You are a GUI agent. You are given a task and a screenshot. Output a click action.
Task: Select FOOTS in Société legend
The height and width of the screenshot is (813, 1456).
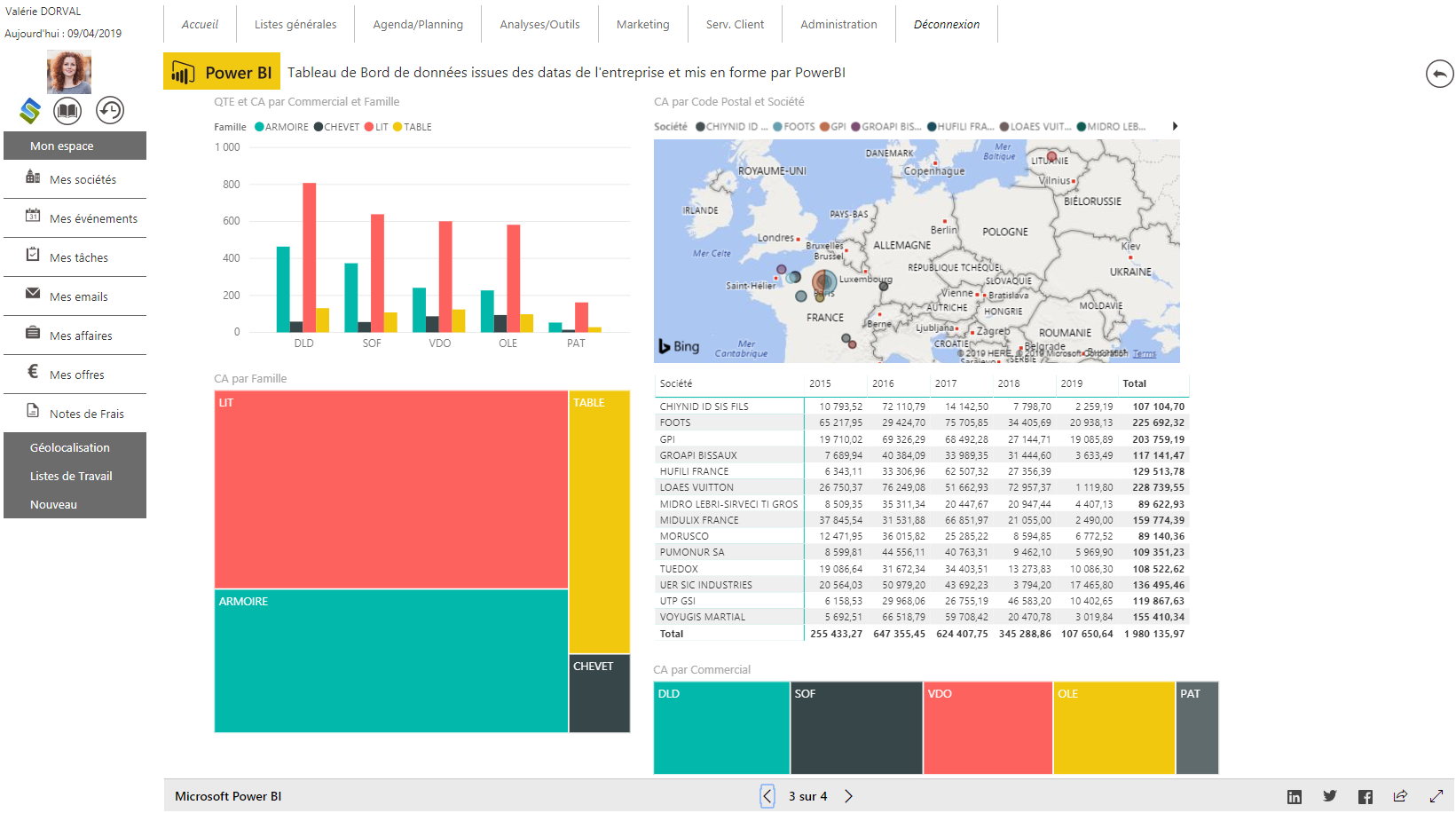coord(794,127)
